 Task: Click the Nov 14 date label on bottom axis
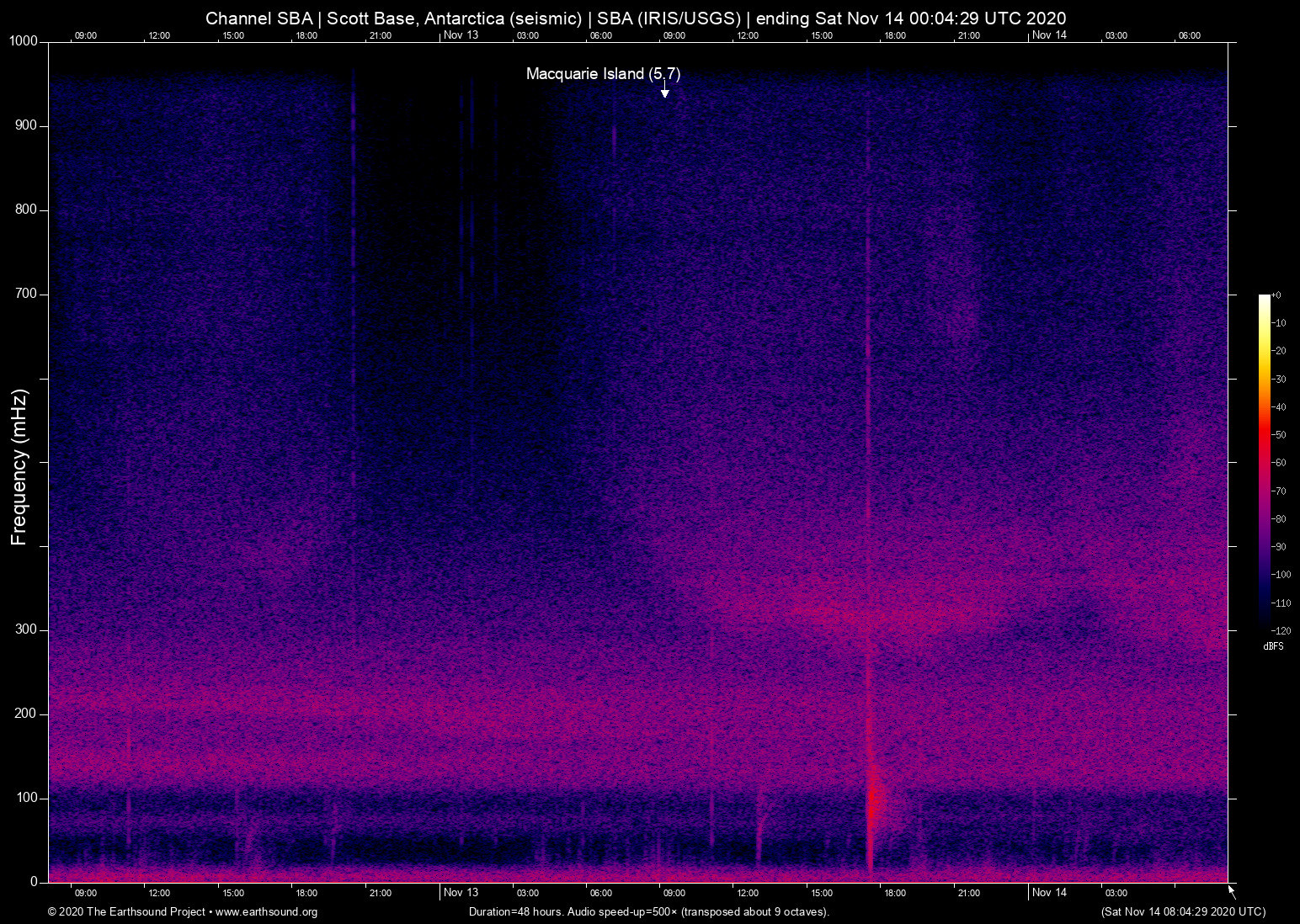click(x=1049, y=893)
